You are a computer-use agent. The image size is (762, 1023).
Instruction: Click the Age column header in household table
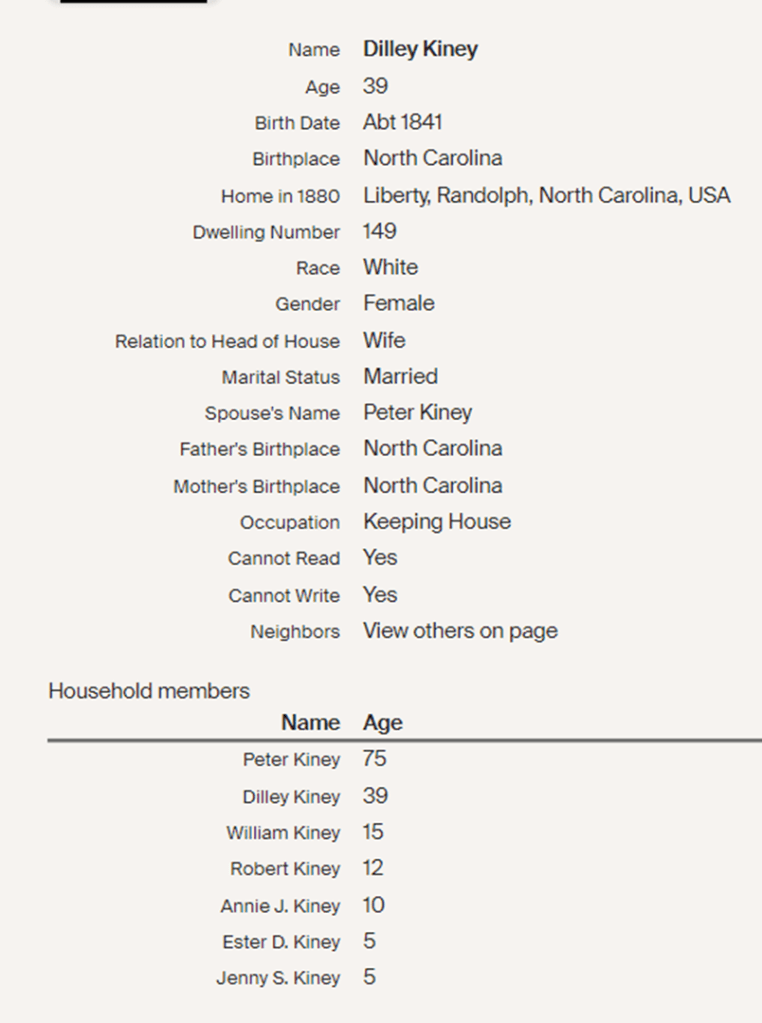(x=383, y=722)
